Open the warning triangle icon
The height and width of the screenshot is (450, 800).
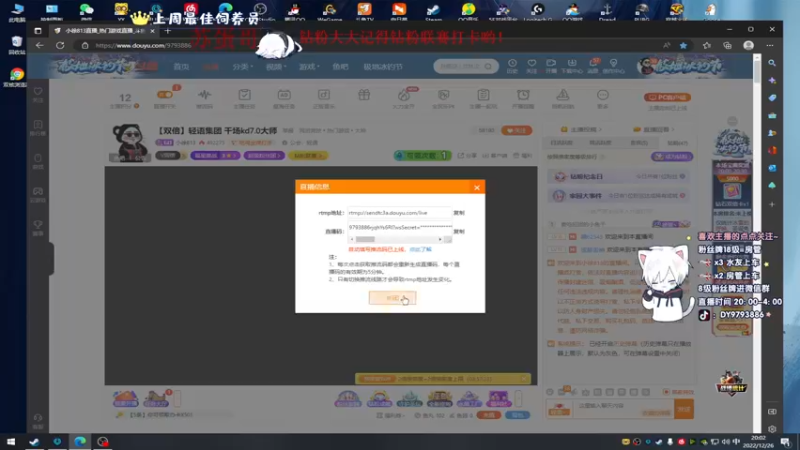563,95
